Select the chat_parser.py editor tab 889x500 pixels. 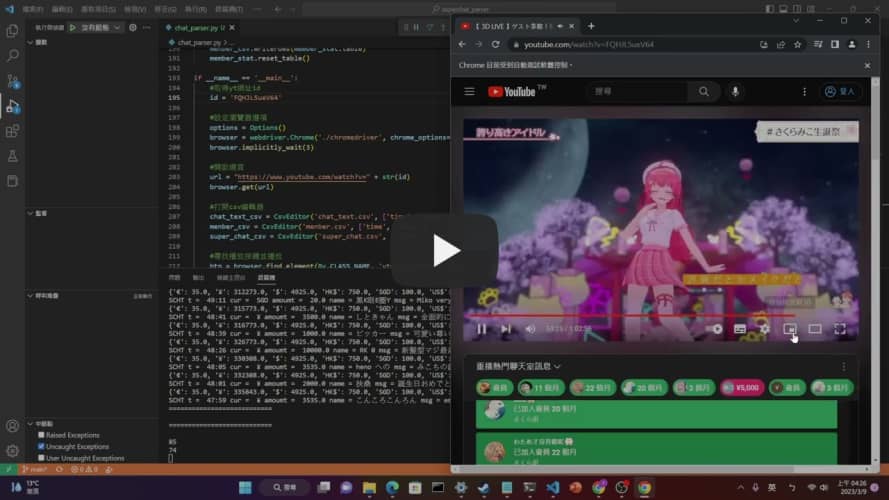(196, 27)
